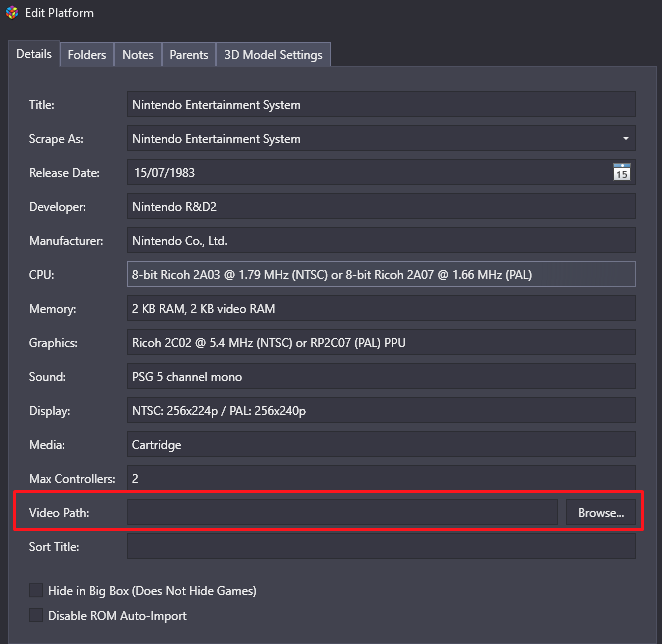Click Browse button for Video Path

pos(601,513)
